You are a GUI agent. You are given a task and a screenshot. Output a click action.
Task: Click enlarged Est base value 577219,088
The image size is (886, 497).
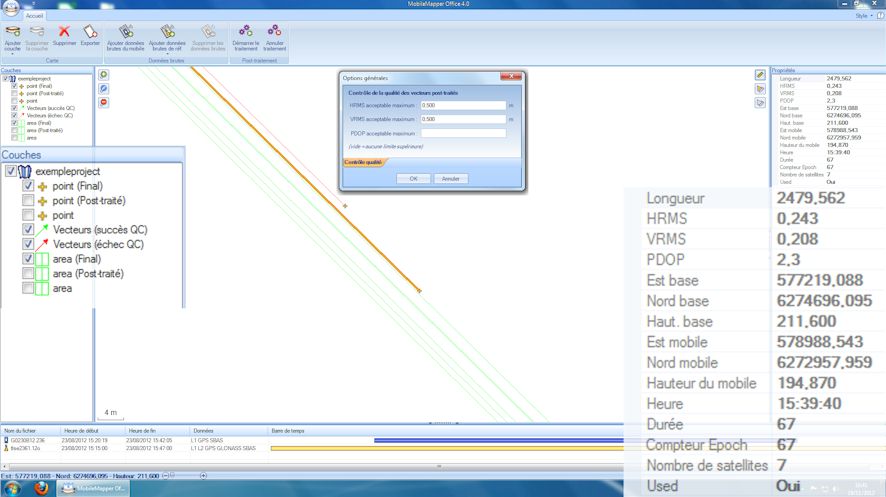(x=820, y=280)
